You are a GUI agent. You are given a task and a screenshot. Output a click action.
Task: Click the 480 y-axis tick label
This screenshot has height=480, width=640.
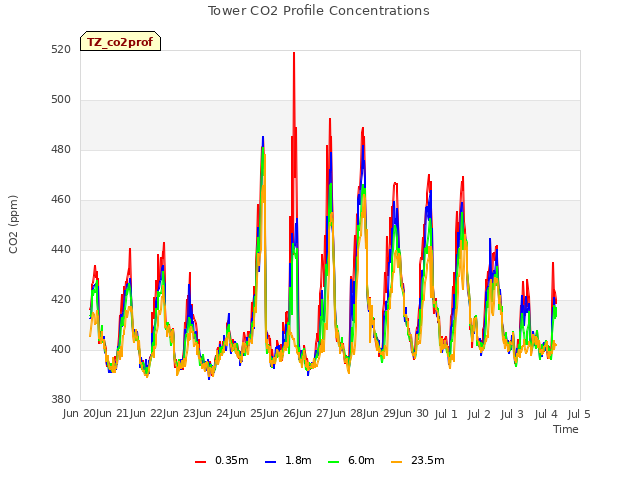(x=61, y=149)
